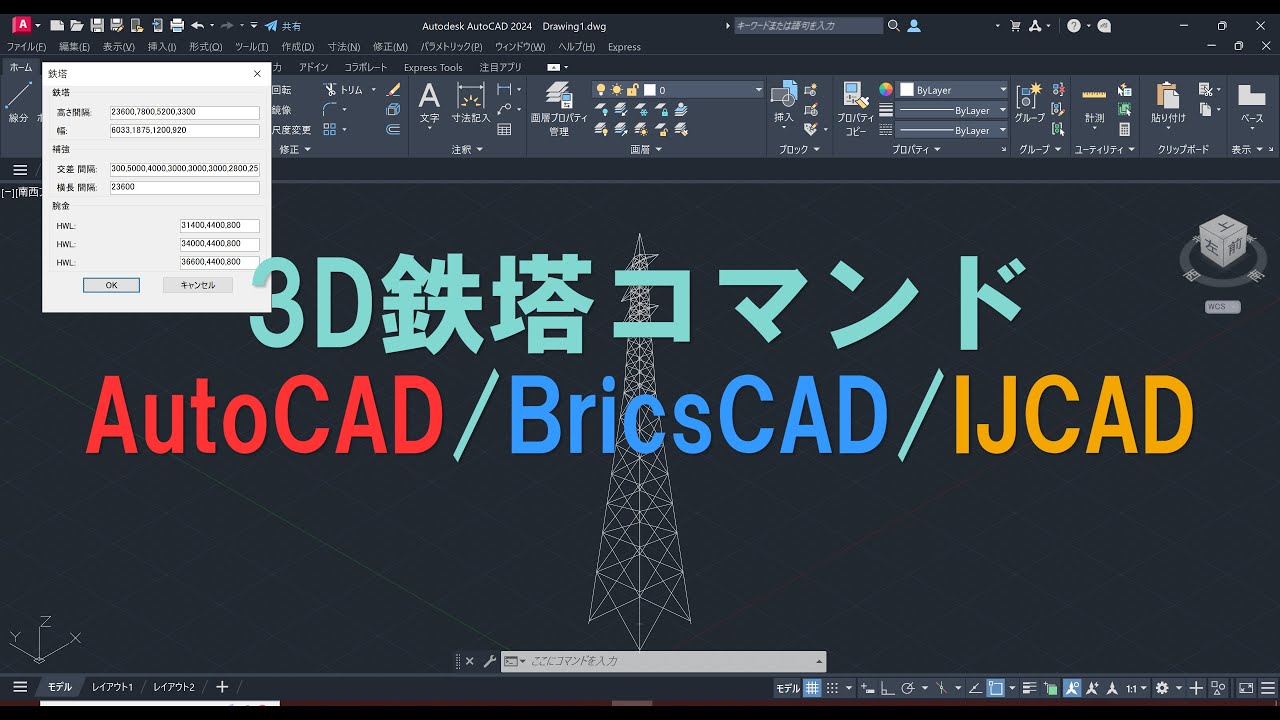1280x720 pixels.
Task: Click the Base view (ベース) icon
Action: (1252, 103)
